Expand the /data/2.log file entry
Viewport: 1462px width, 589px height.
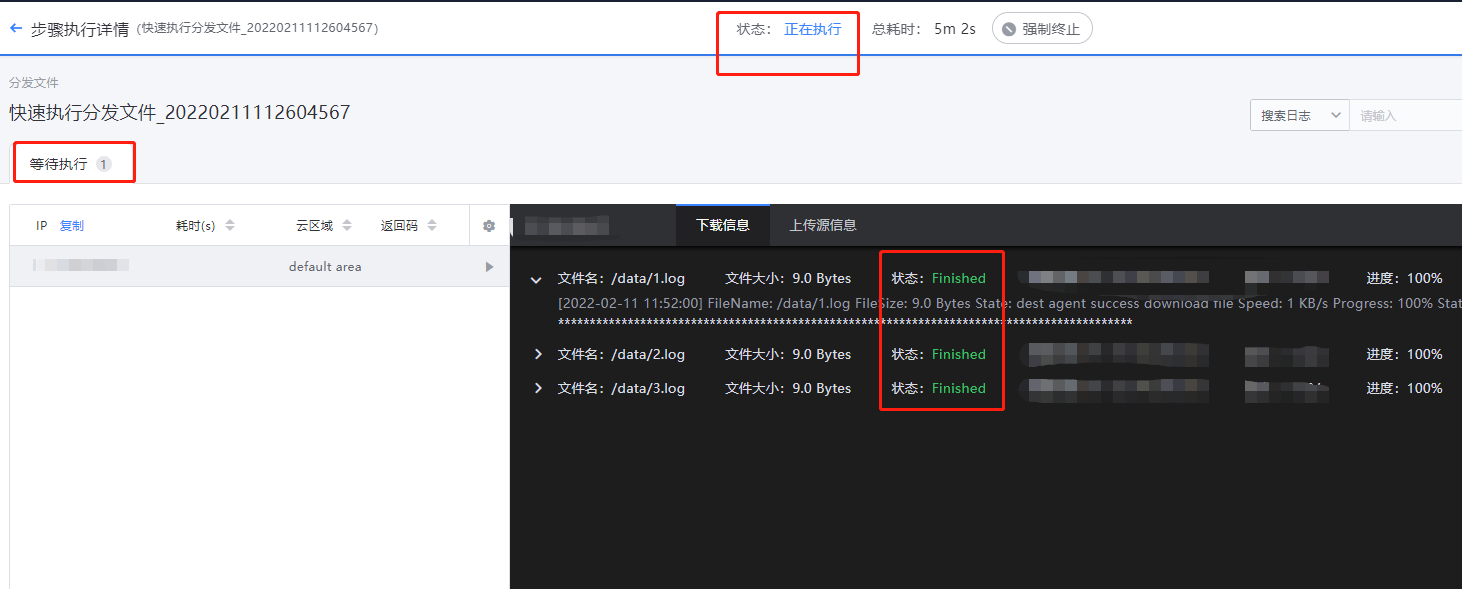[x=538, y=354]
